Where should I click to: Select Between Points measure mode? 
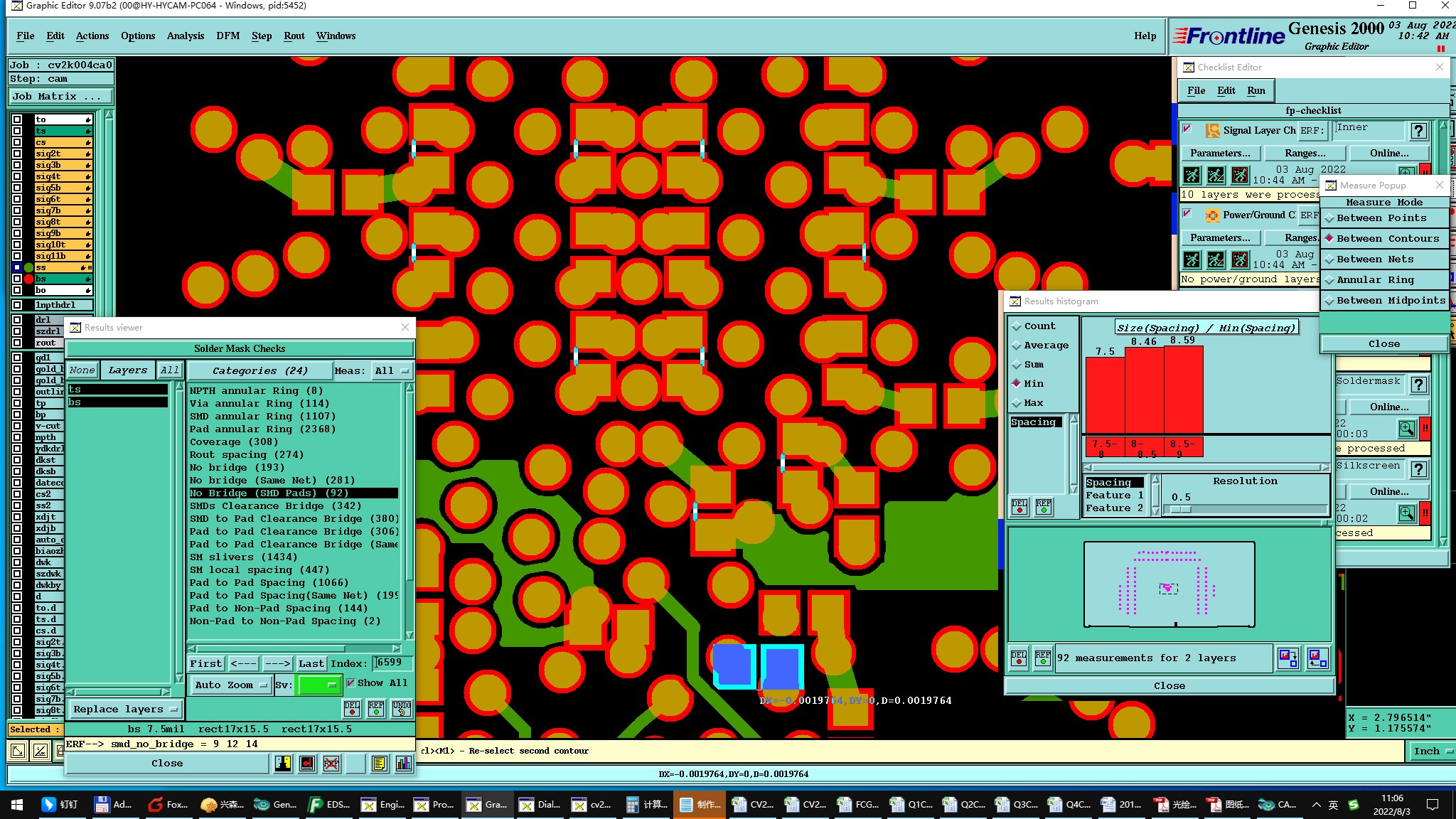[x=1383, y=218]
